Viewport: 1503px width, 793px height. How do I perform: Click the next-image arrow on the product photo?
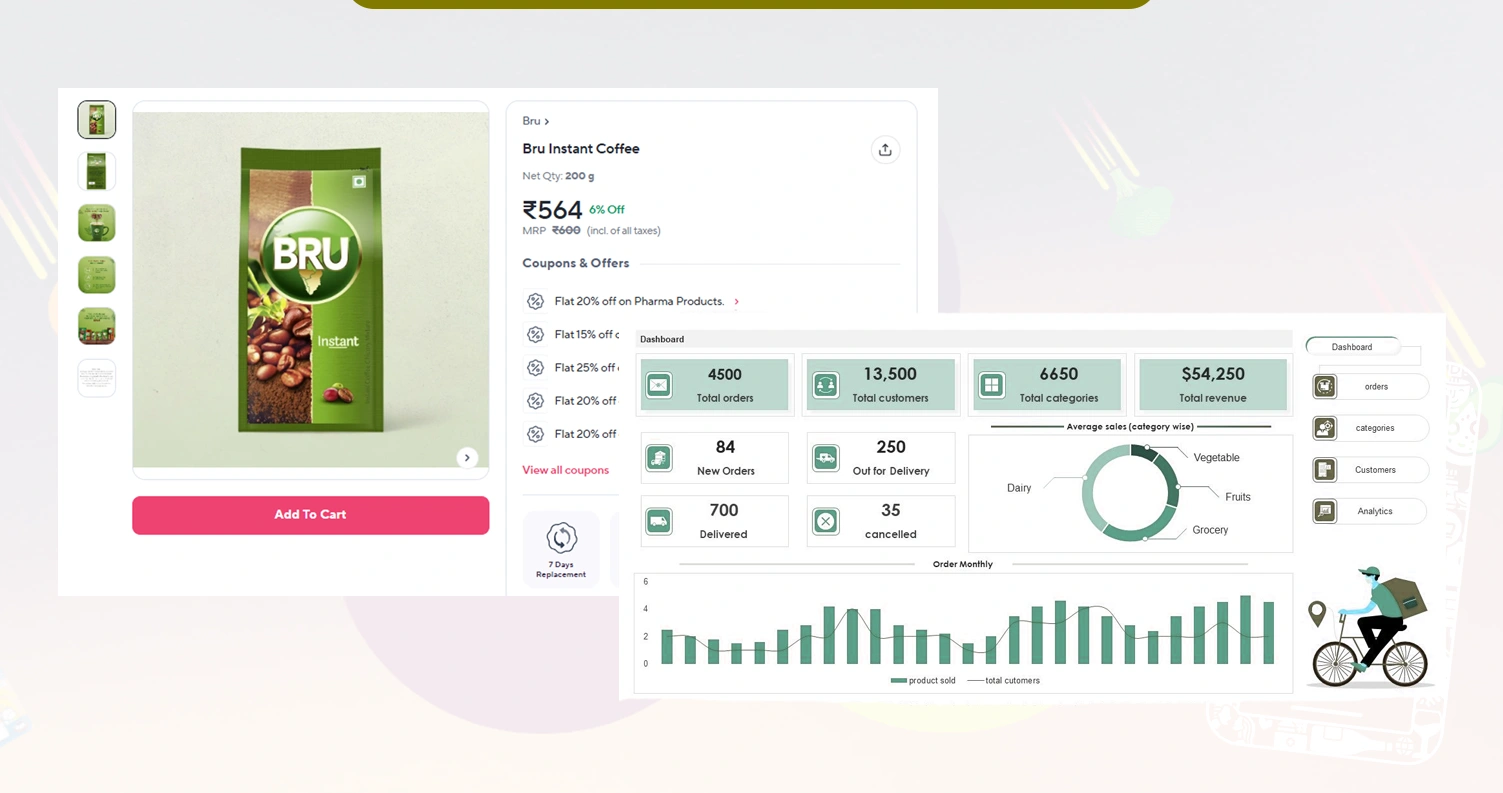(467, 457)
